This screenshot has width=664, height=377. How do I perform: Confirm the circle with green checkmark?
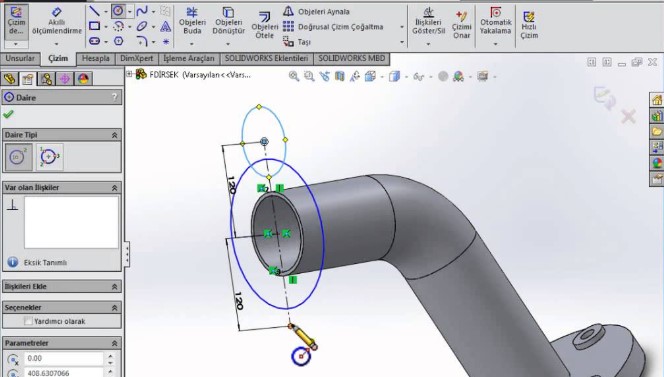pos(8,114)
